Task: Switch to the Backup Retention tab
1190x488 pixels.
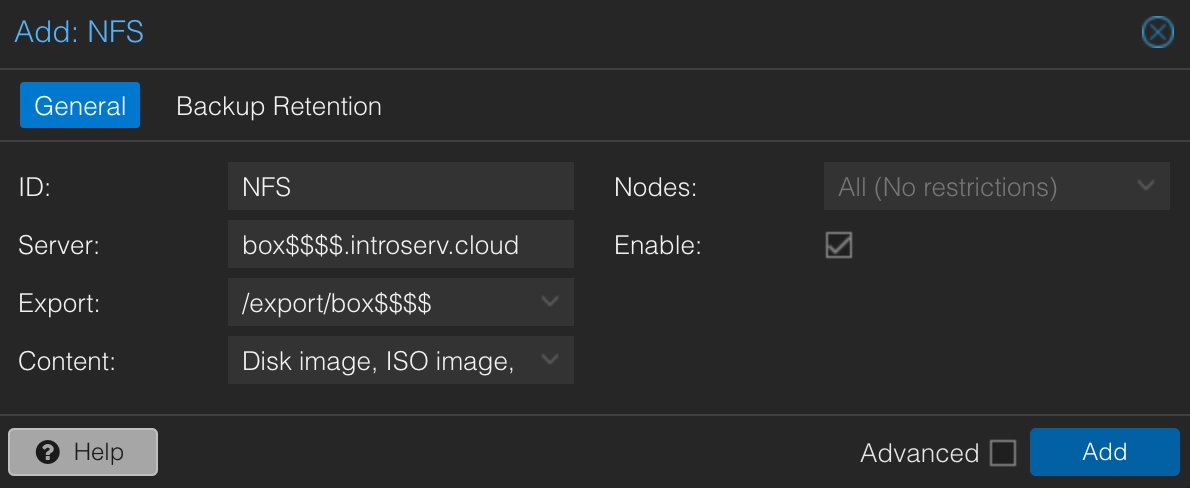Action: click(278, 106)
